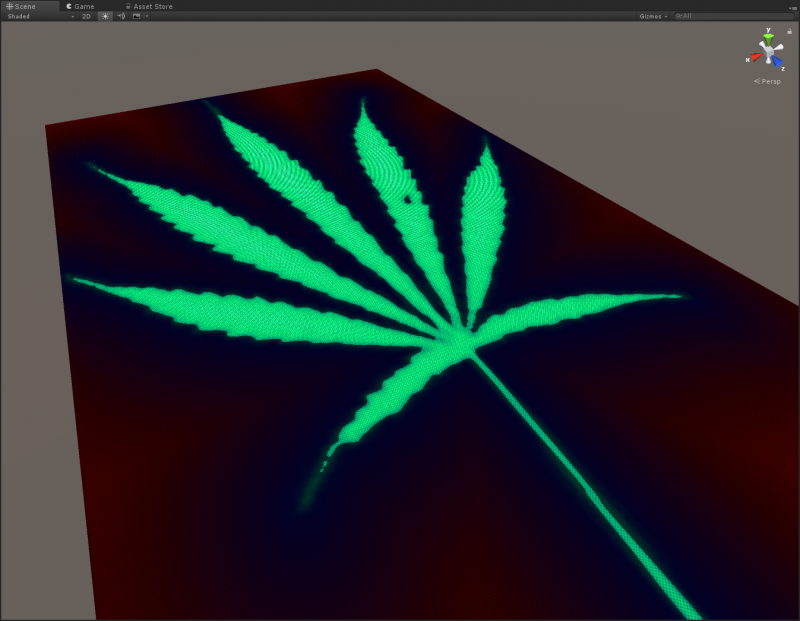Expand the Gizmos dropdown menu
Viewport: 800px width, 621px height.
653,17
